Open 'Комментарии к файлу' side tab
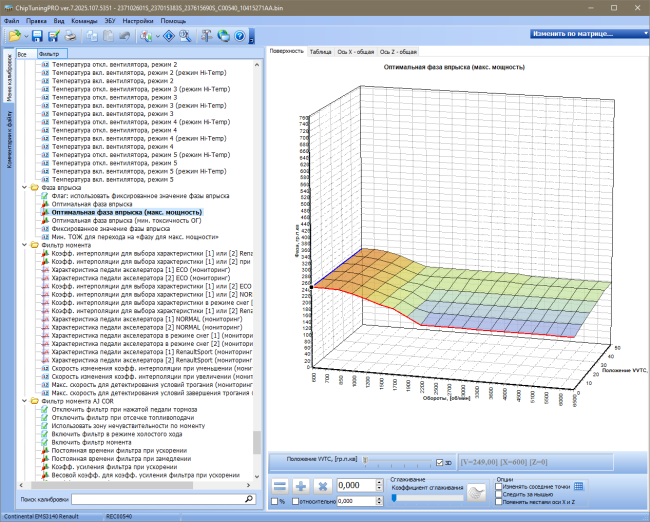The height and width of the screenshot is (522, 650). [10, 139]
